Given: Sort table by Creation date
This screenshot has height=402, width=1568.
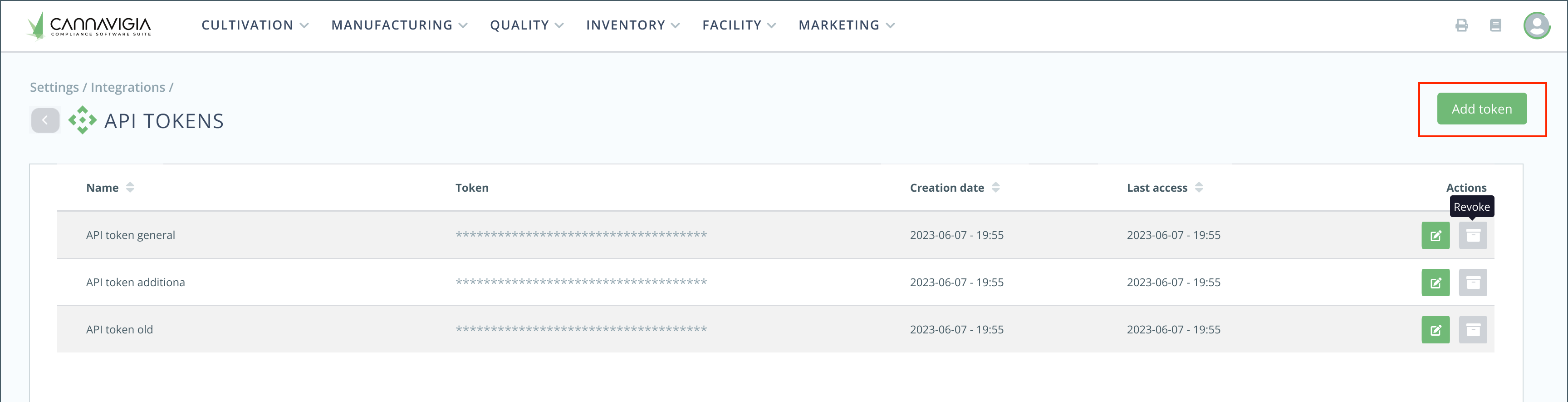Looking at the screenshot, I should pos(995,188).
